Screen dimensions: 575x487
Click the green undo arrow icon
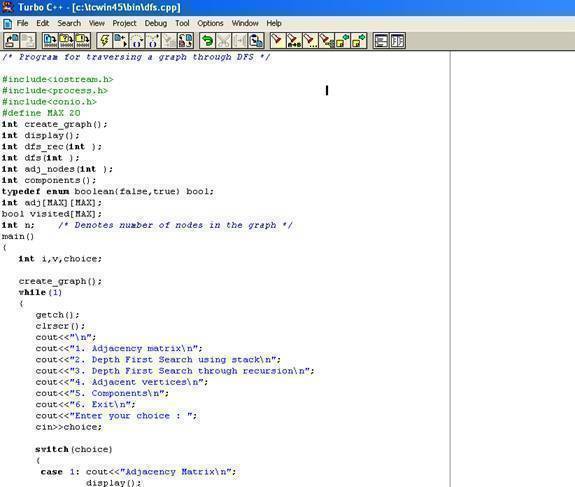tap(207, 40)
